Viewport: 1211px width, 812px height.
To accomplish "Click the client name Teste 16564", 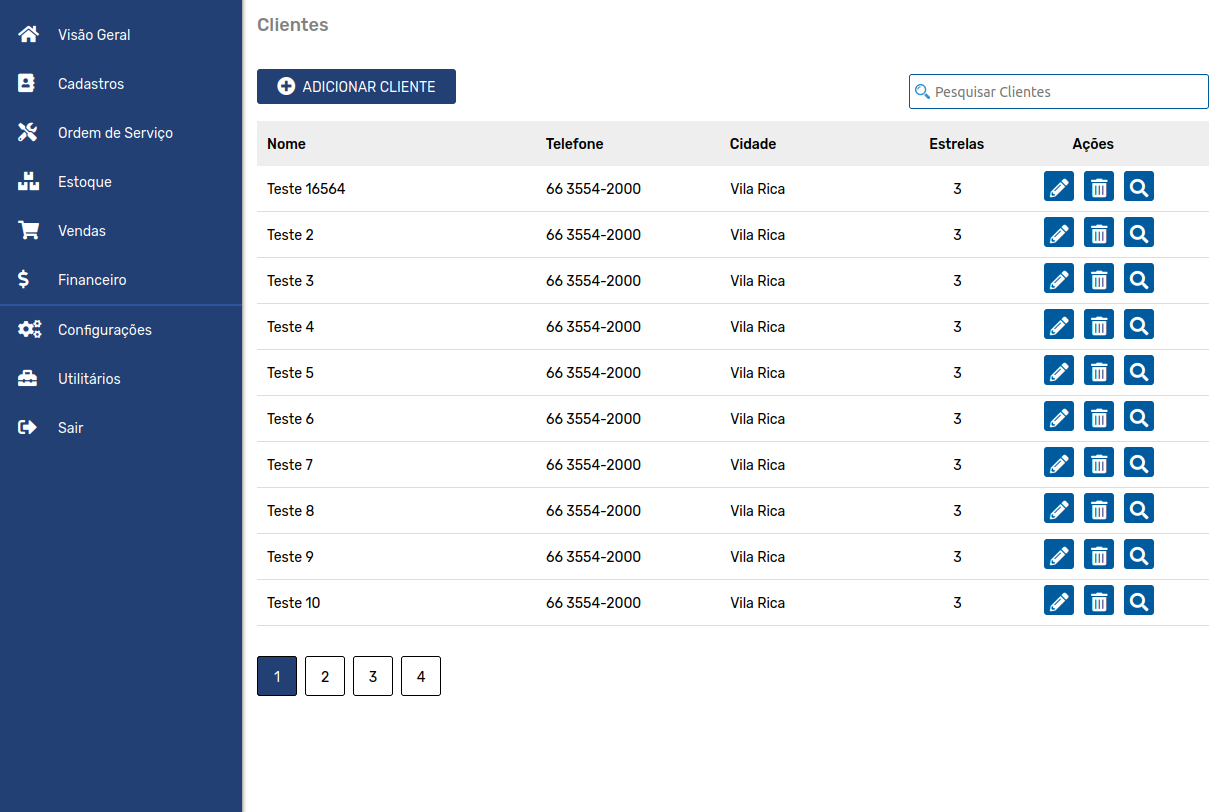I will [306, 189].
